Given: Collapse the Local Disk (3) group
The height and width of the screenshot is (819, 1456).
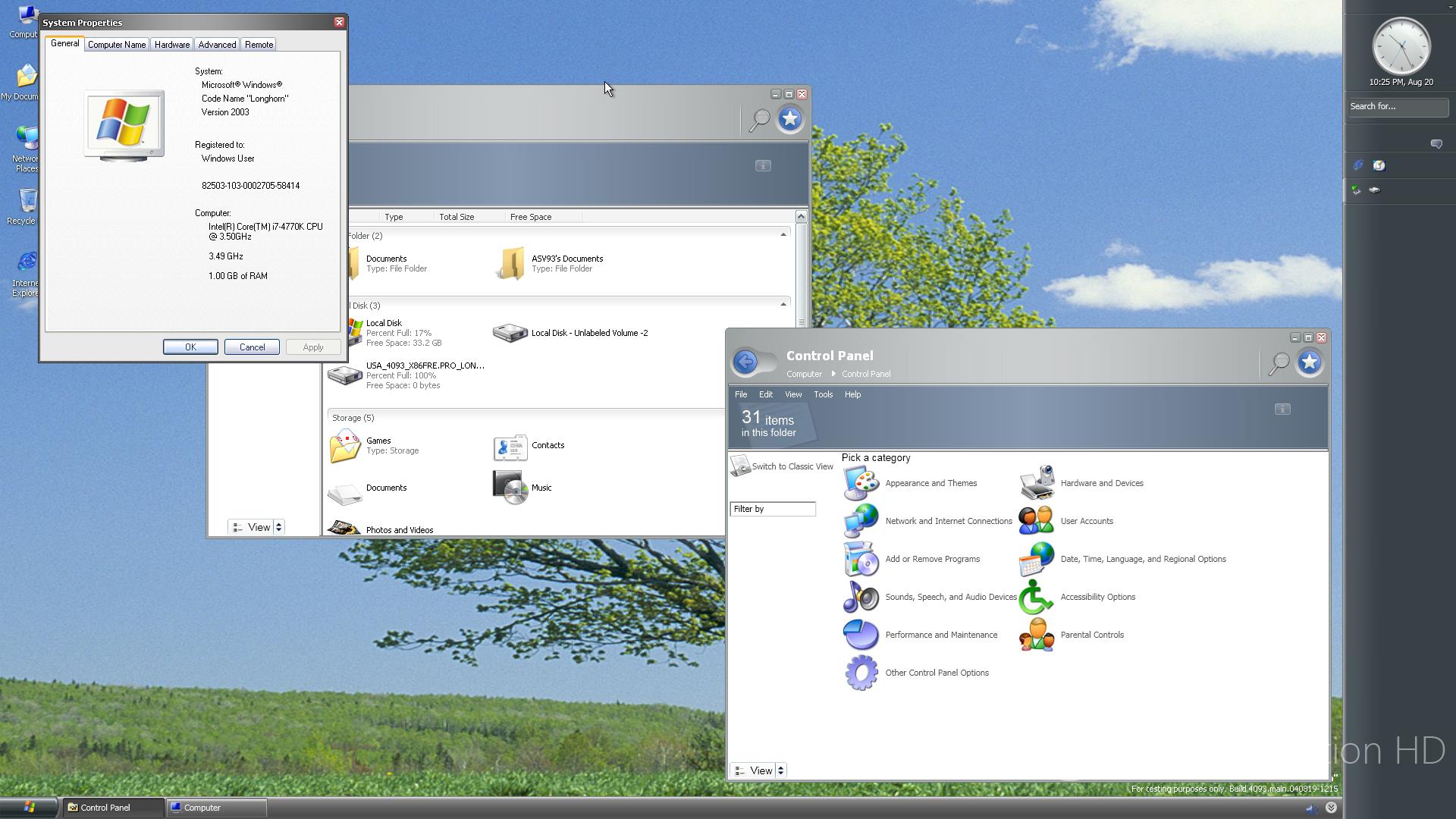Looking at the screenshot, I should point(783,305).
